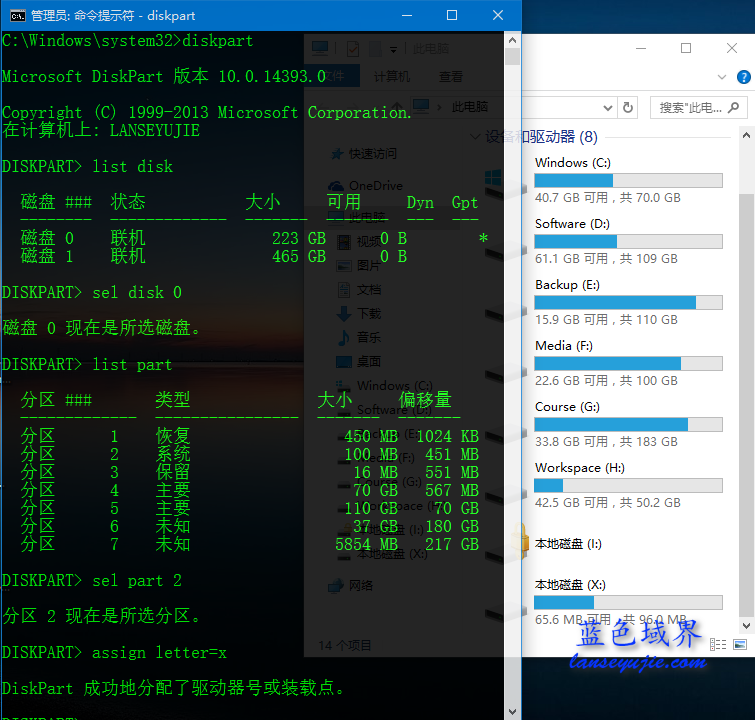This screenshot has height=720, width=755.
Task: Click the File Explorer vertical scrollbar thumb
Action: pyautogui.click(x=746, y=405)
